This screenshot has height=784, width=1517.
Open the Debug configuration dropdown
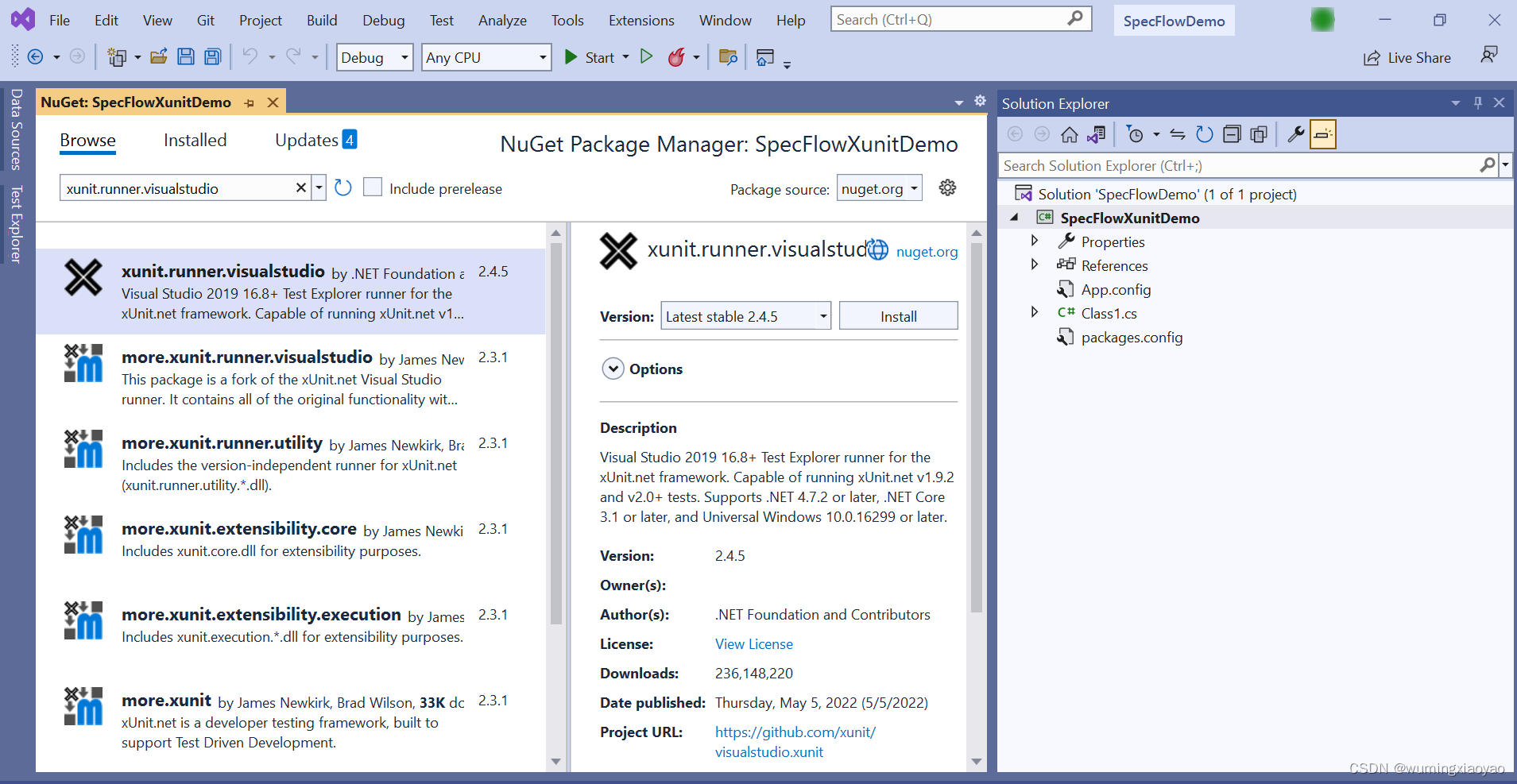375,57
